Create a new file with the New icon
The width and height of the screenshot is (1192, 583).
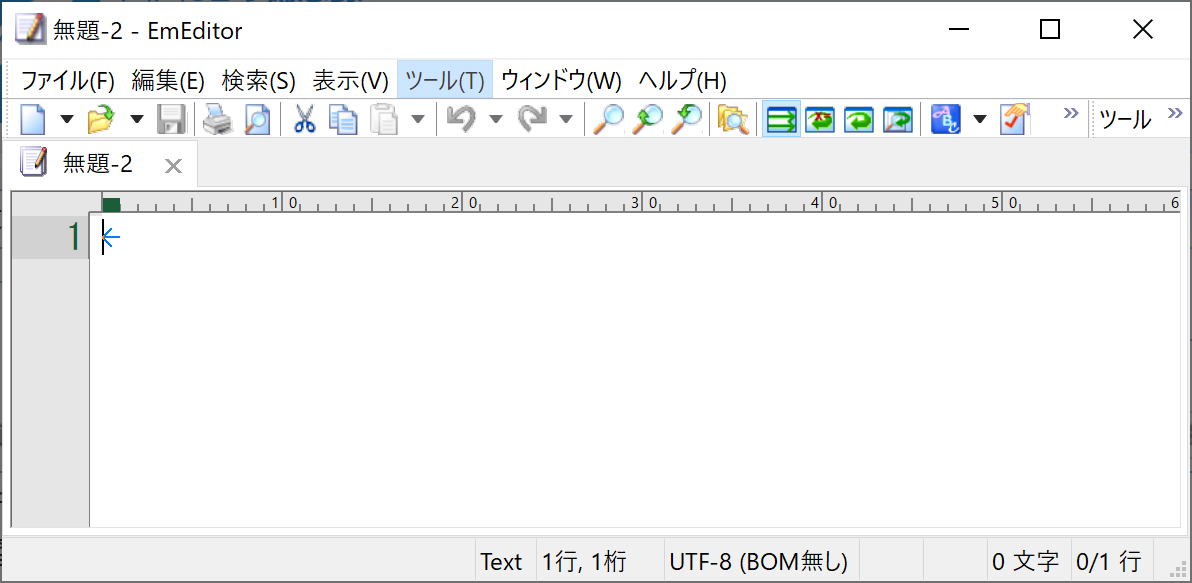point(33,119)
